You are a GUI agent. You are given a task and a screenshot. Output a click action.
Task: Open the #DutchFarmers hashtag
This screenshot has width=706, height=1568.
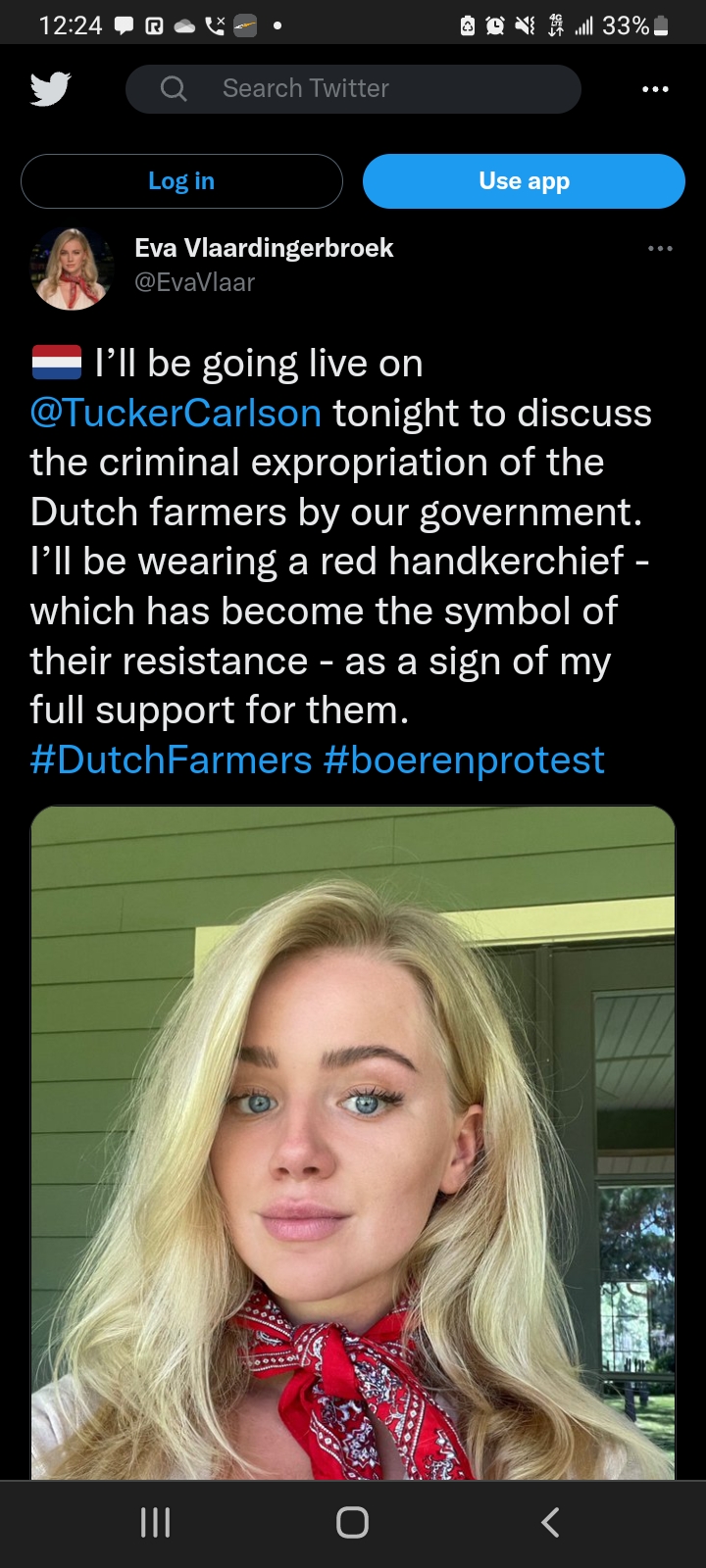point(171,760)
